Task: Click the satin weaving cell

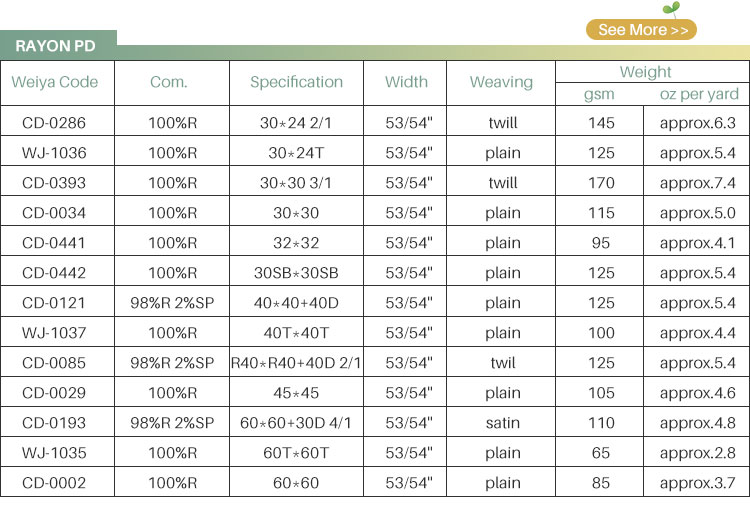Action: click(x=502, y=423)
